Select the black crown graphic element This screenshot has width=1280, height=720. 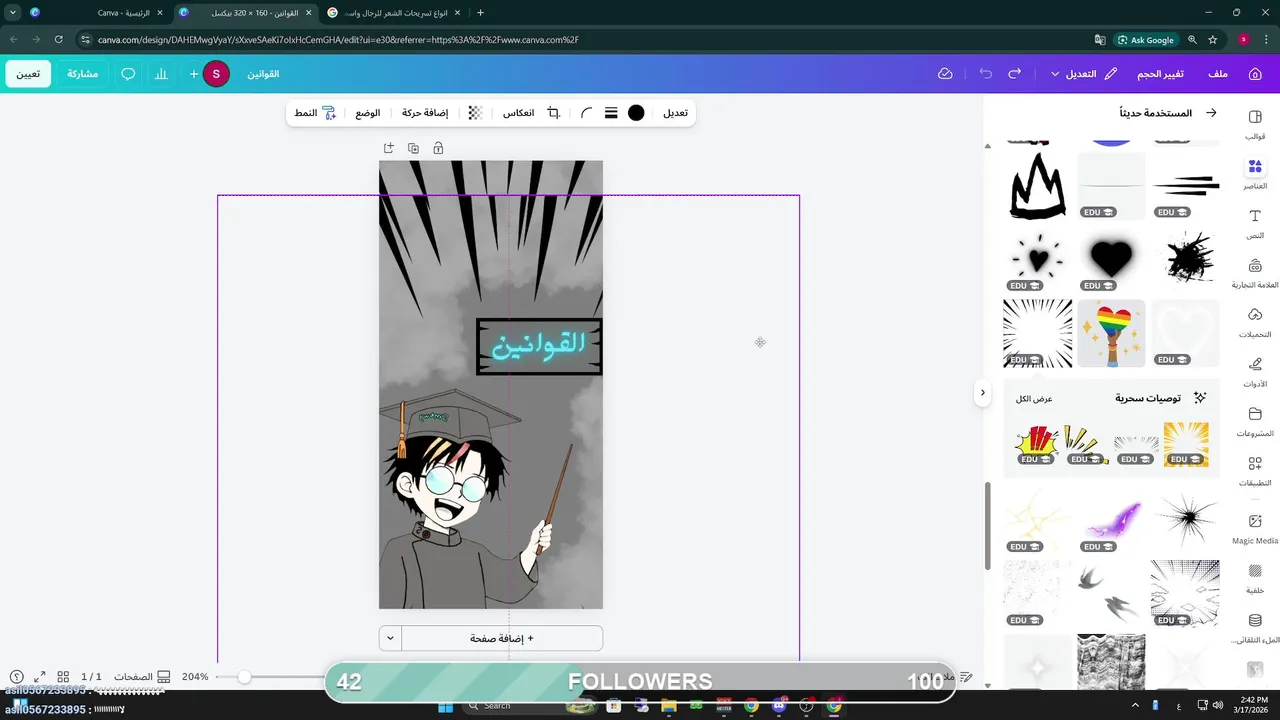(1037, 185)
